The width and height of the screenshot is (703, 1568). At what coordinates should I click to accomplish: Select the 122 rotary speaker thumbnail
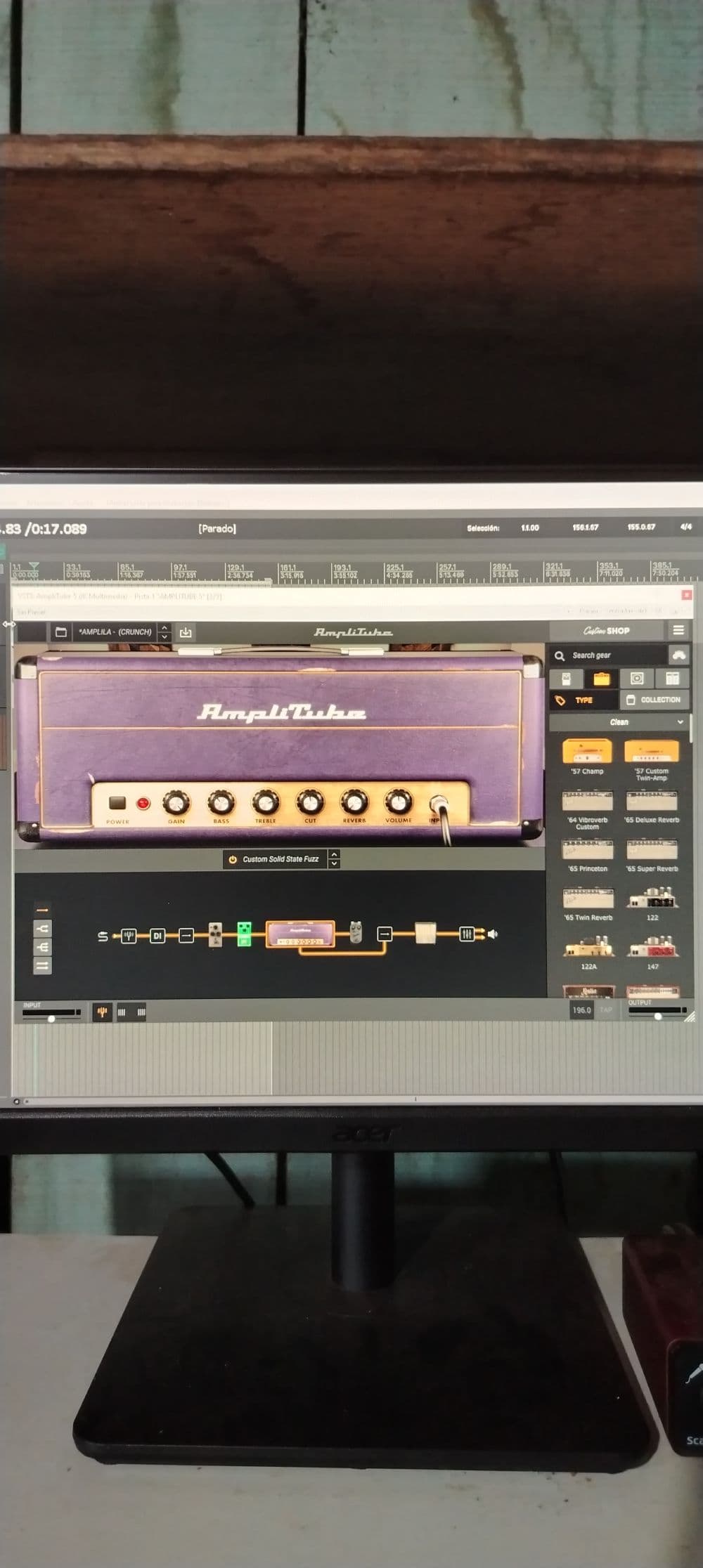coord(652,899)
